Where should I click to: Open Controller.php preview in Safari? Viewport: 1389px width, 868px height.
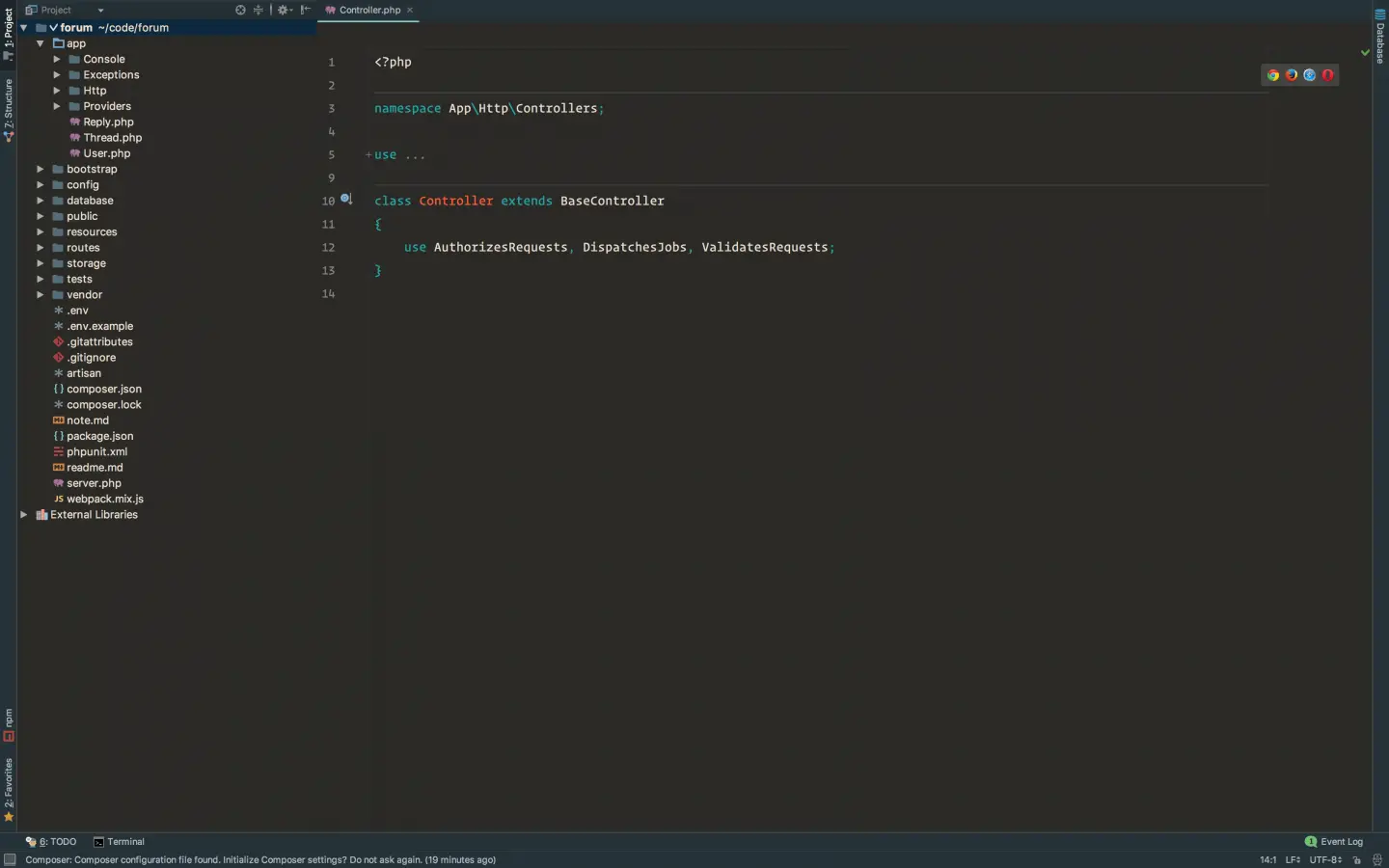coord(1310,75)
